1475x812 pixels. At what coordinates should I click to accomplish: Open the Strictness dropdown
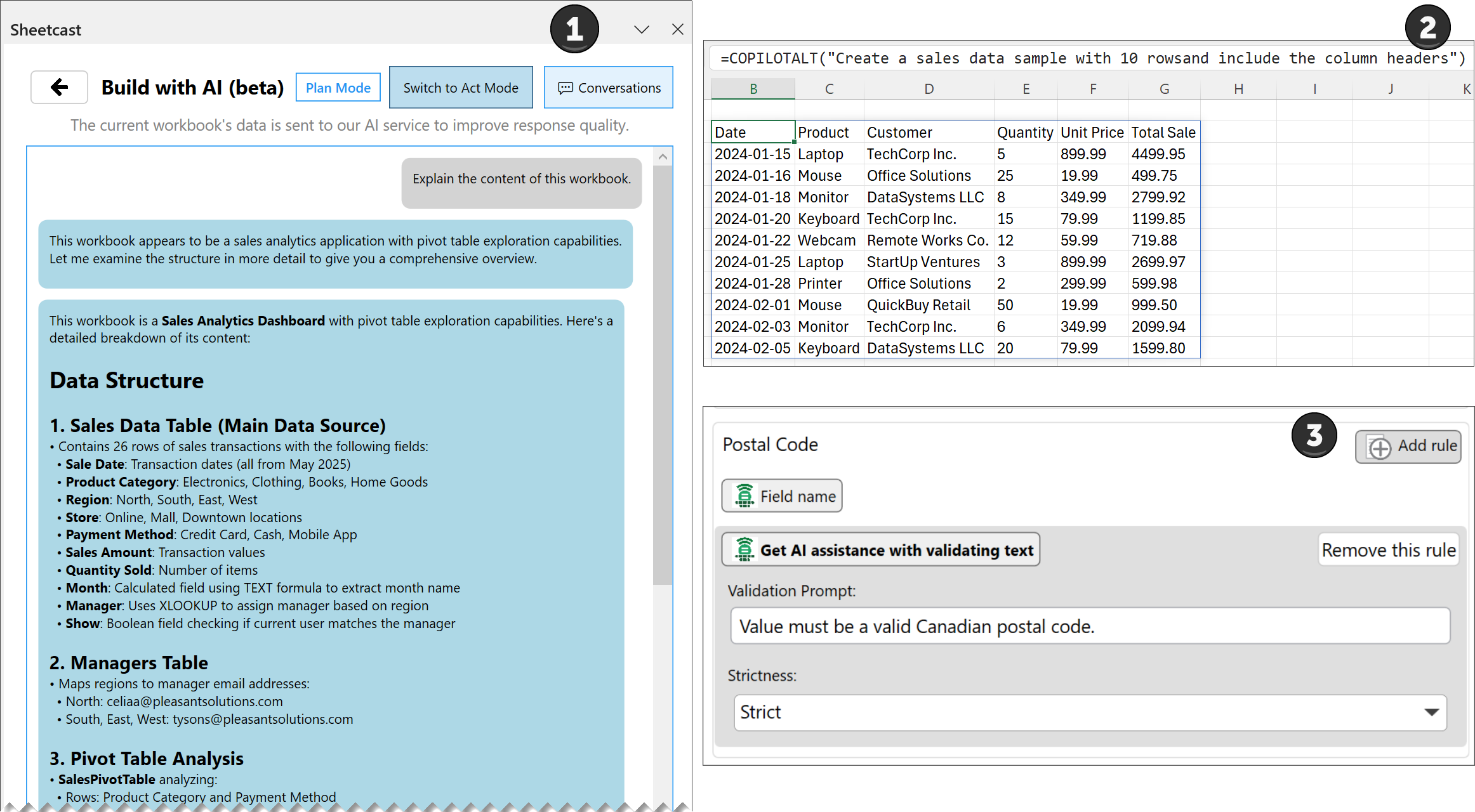1090,712
